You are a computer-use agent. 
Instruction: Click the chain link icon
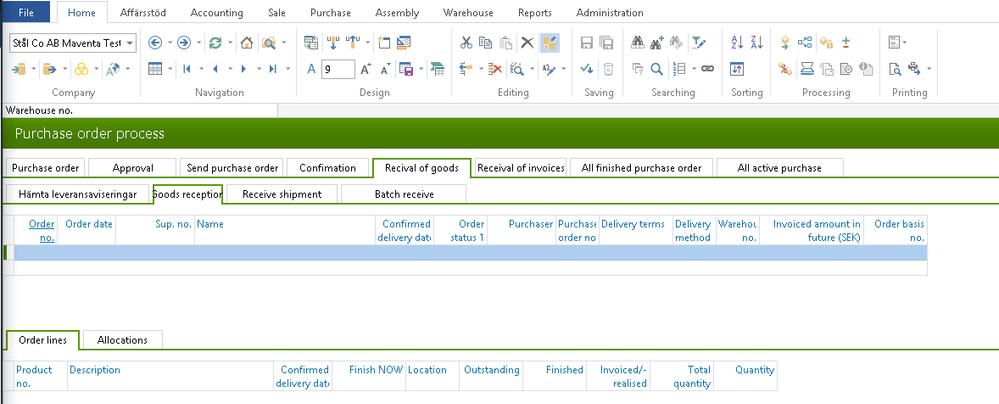coord(707,69)
